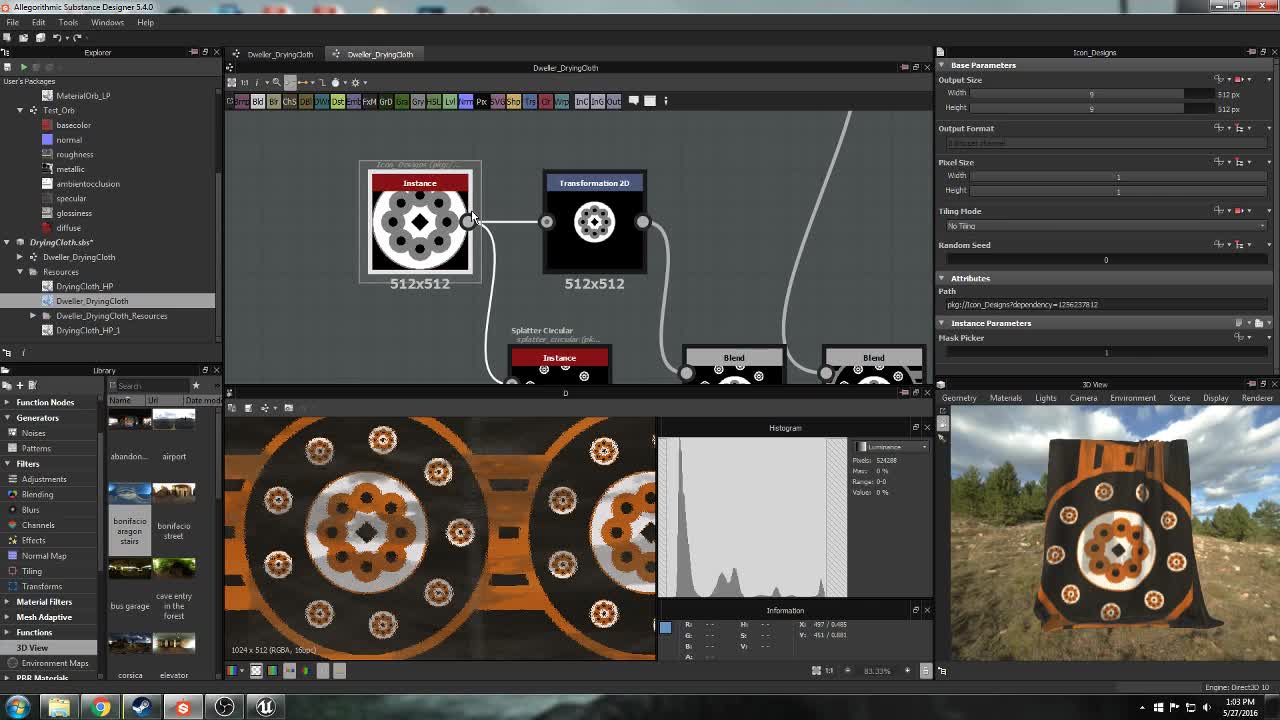Collapse the Base Parameters section
1280x720 pixels.
(x=940, y=64)
